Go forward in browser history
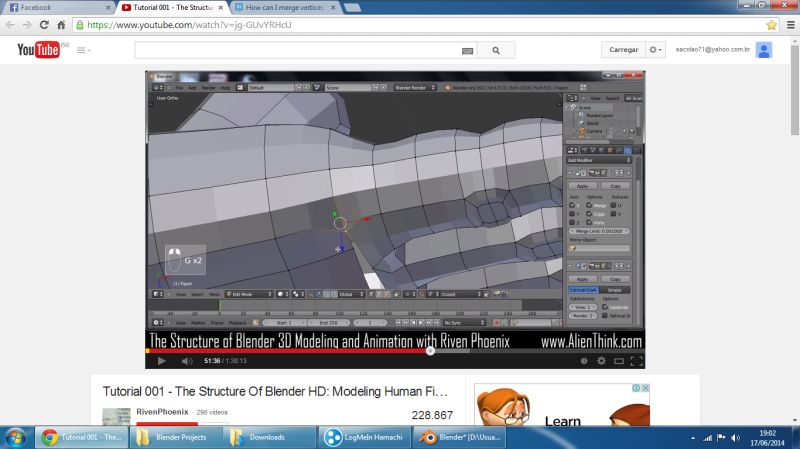Viewport: 800px width, 449px height. point(27,24)
